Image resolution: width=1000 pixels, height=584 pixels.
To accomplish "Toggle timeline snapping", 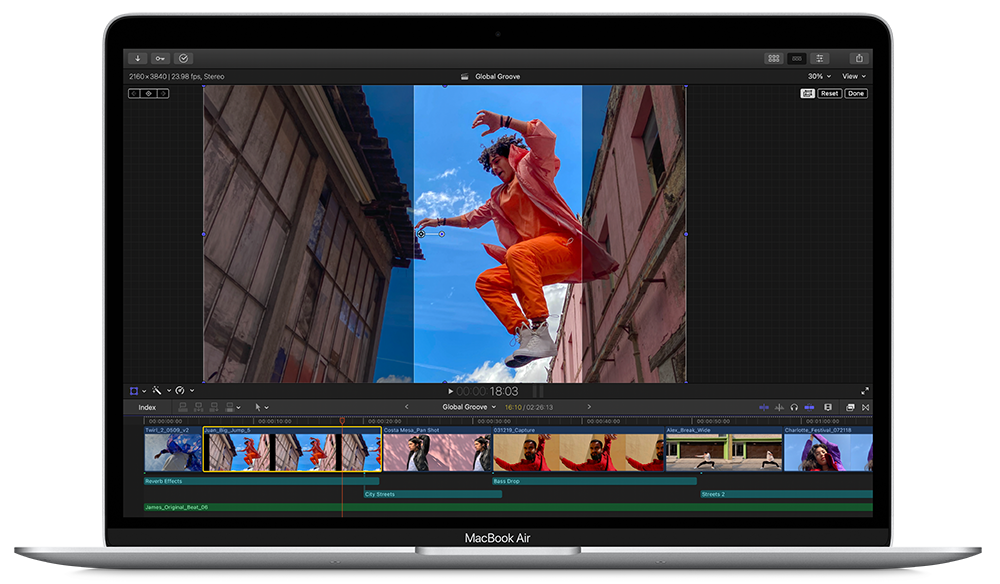I will coord(809,407).
